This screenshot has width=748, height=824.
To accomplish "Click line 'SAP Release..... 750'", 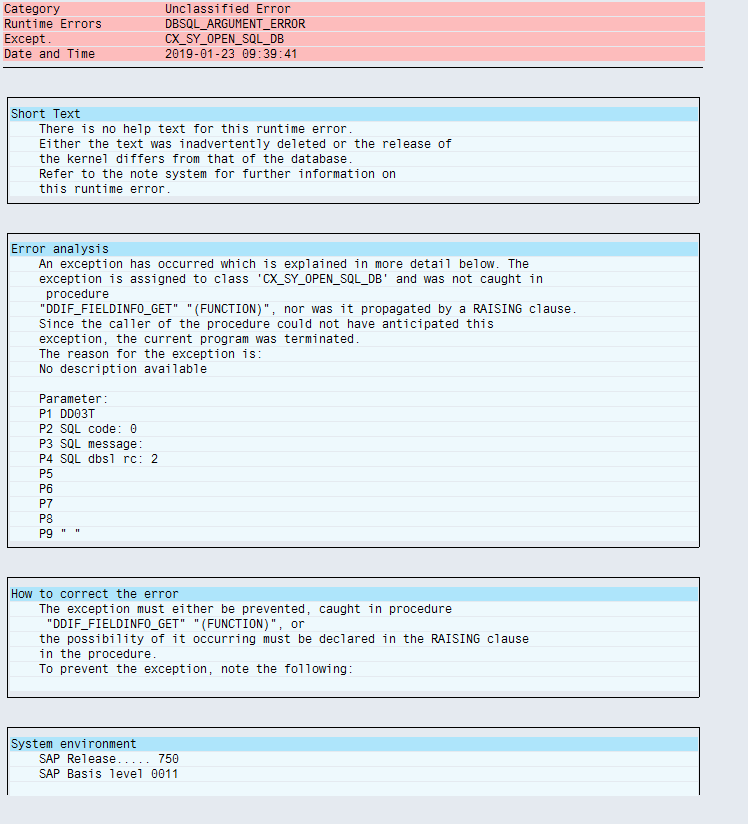I will 109,759.
